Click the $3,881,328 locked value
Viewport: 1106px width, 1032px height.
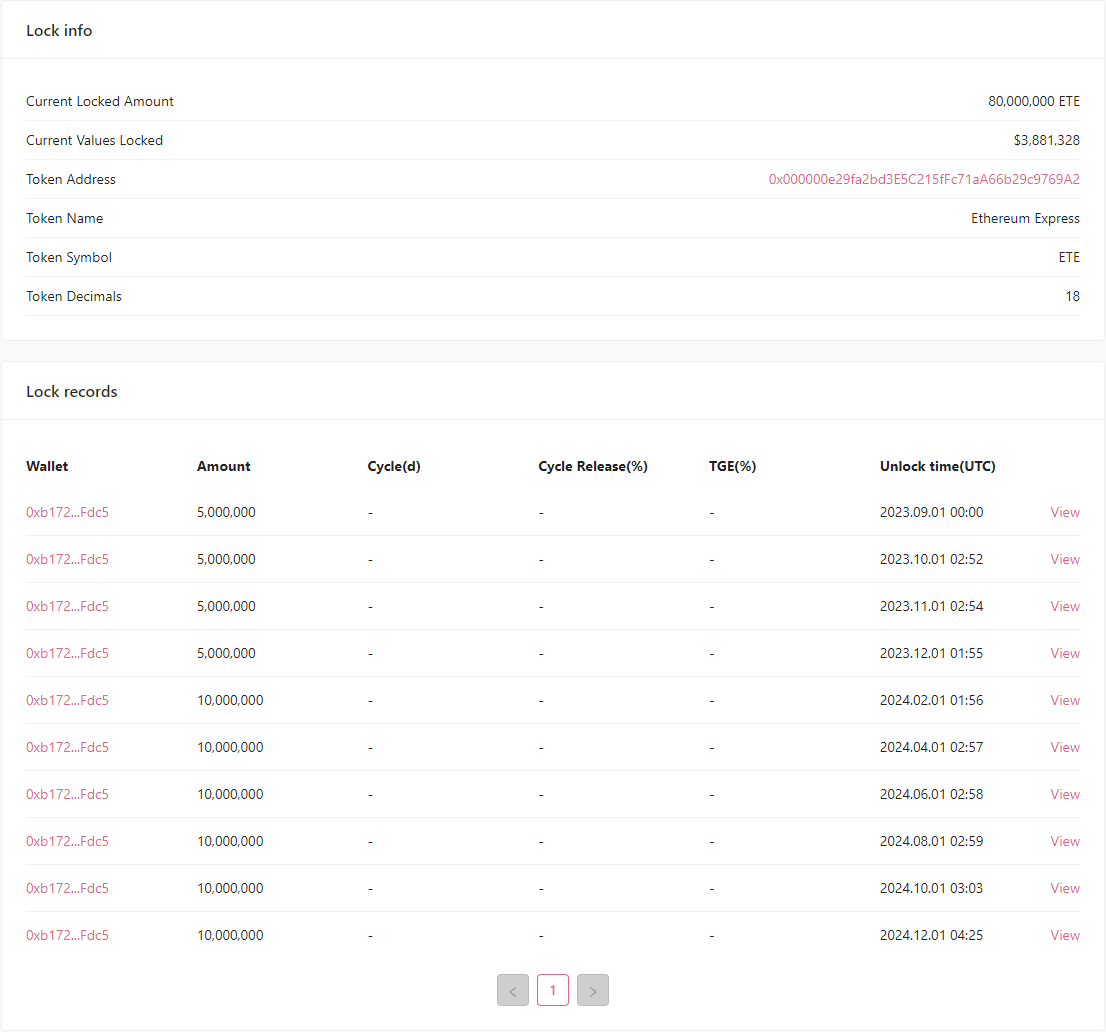(1047, 140)
